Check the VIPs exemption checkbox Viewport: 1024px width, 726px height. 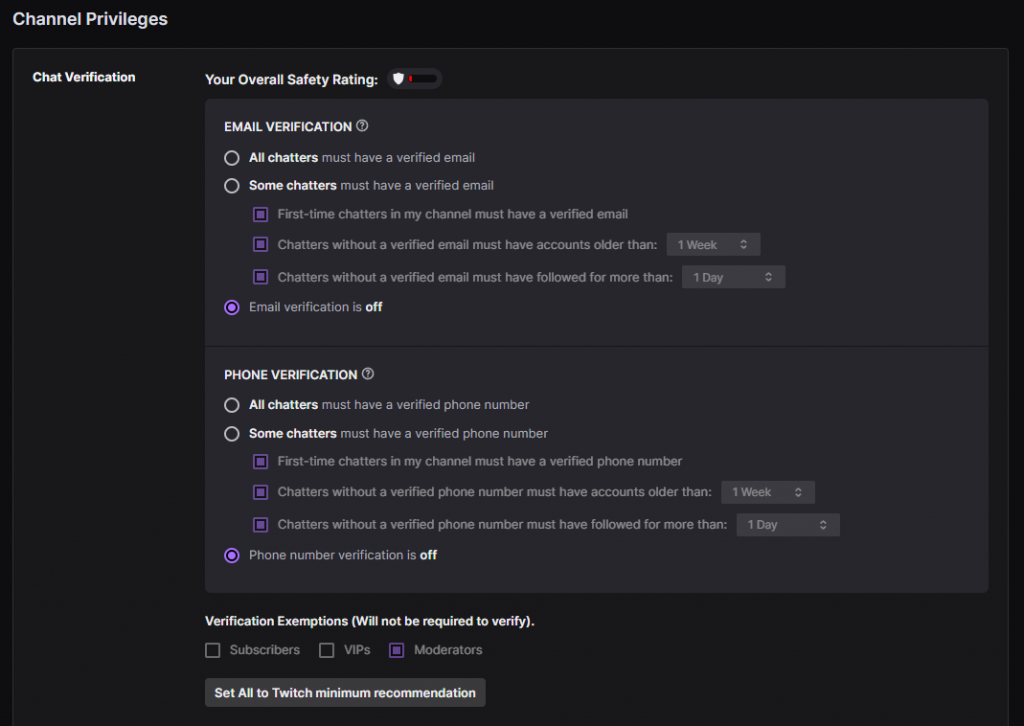coord(327,650)
